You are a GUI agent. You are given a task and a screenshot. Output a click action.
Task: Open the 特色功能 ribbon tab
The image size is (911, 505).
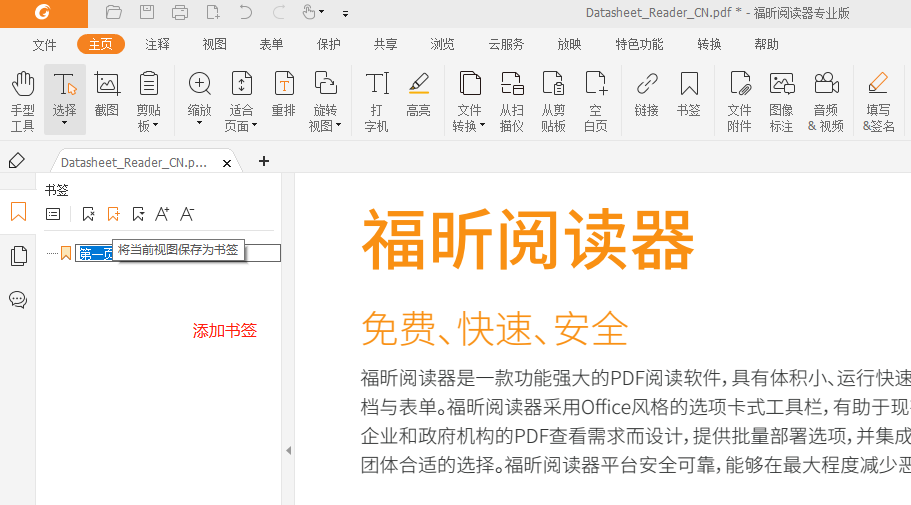coord(639,44)
